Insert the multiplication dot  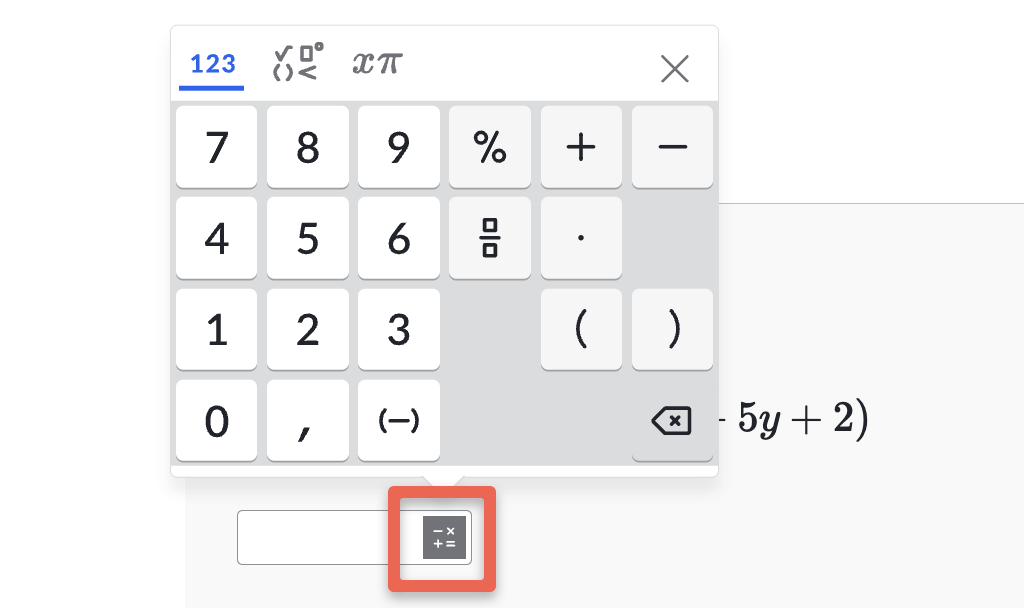(x=581, y=238)
